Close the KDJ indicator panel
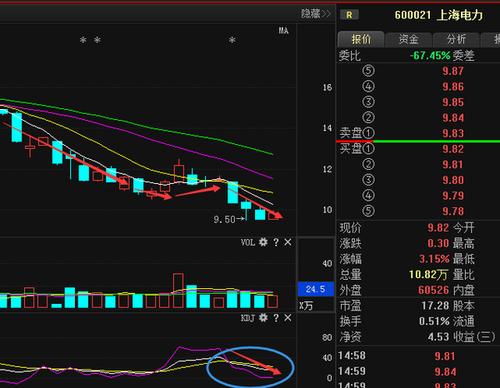500x388 pixels. (288, 318)
